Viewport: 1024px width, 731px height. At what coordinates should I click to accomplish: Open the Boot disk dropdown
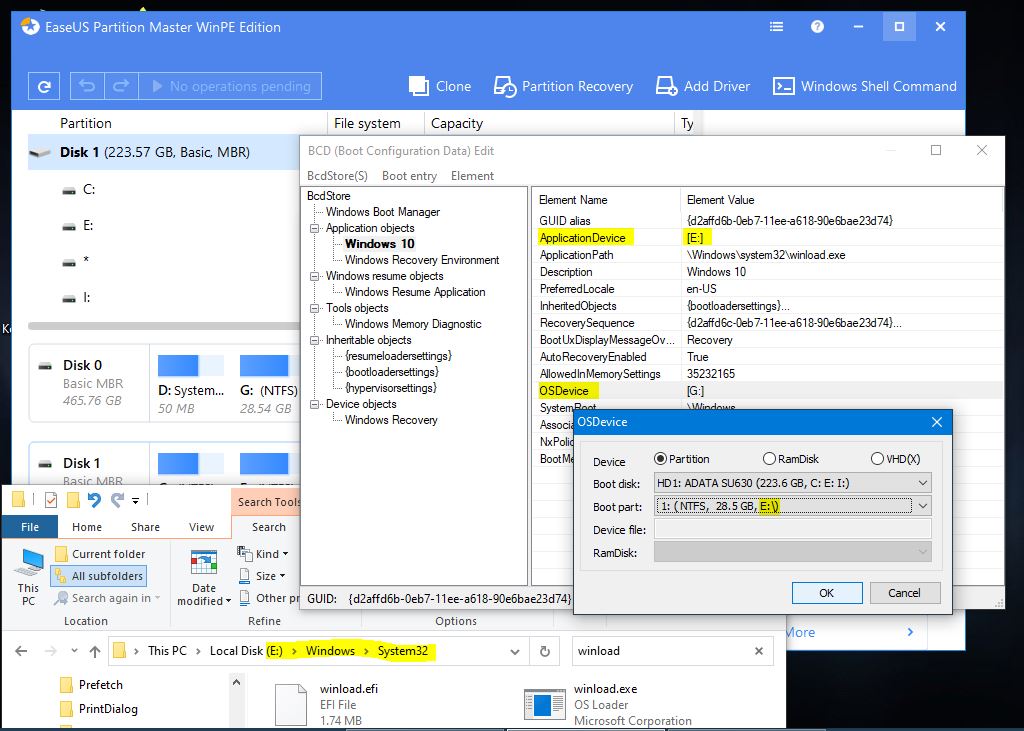tap(921, 482)
